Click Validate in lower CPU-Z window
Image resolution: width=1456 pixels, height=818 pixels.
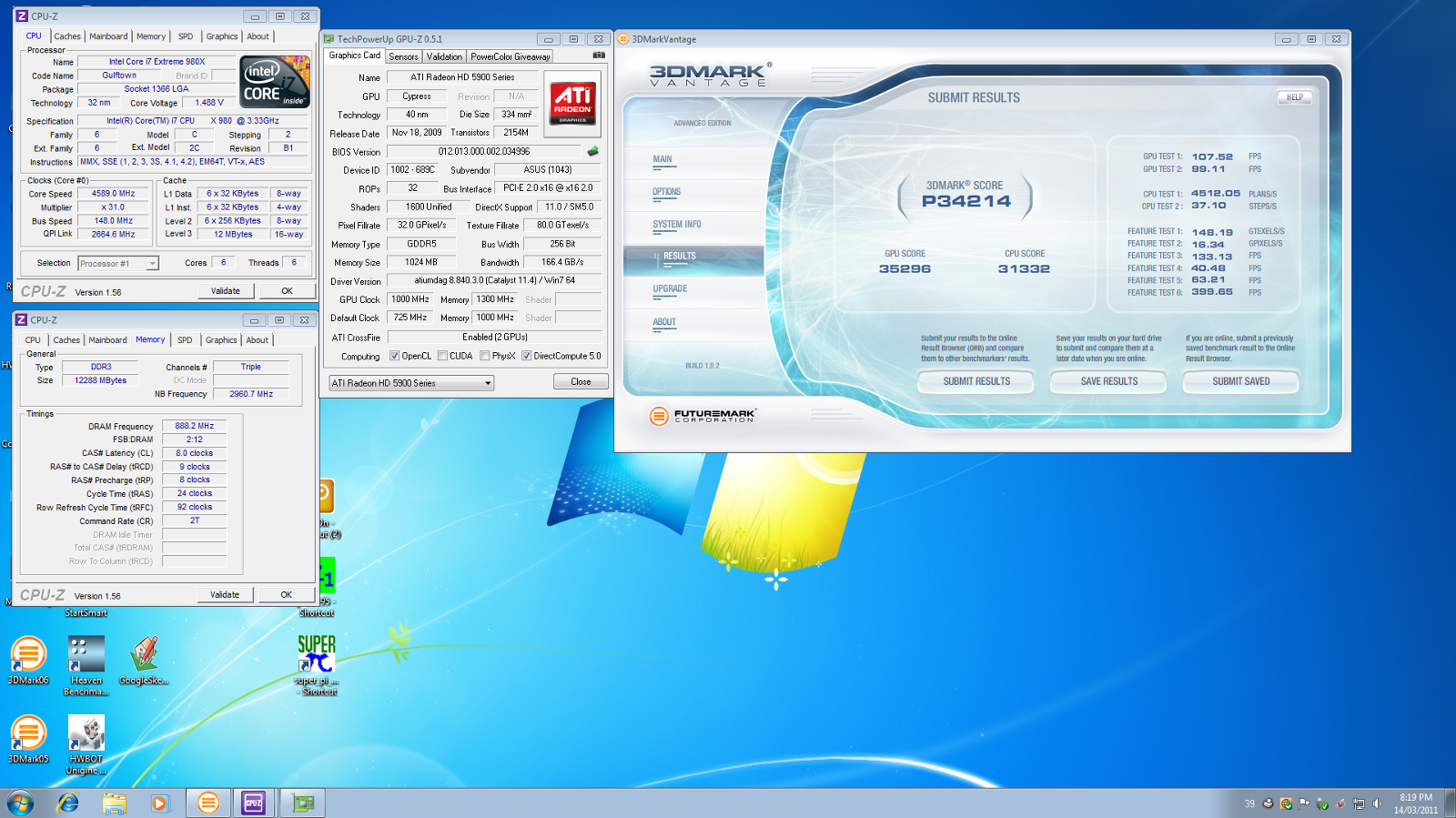click(225, 595)
